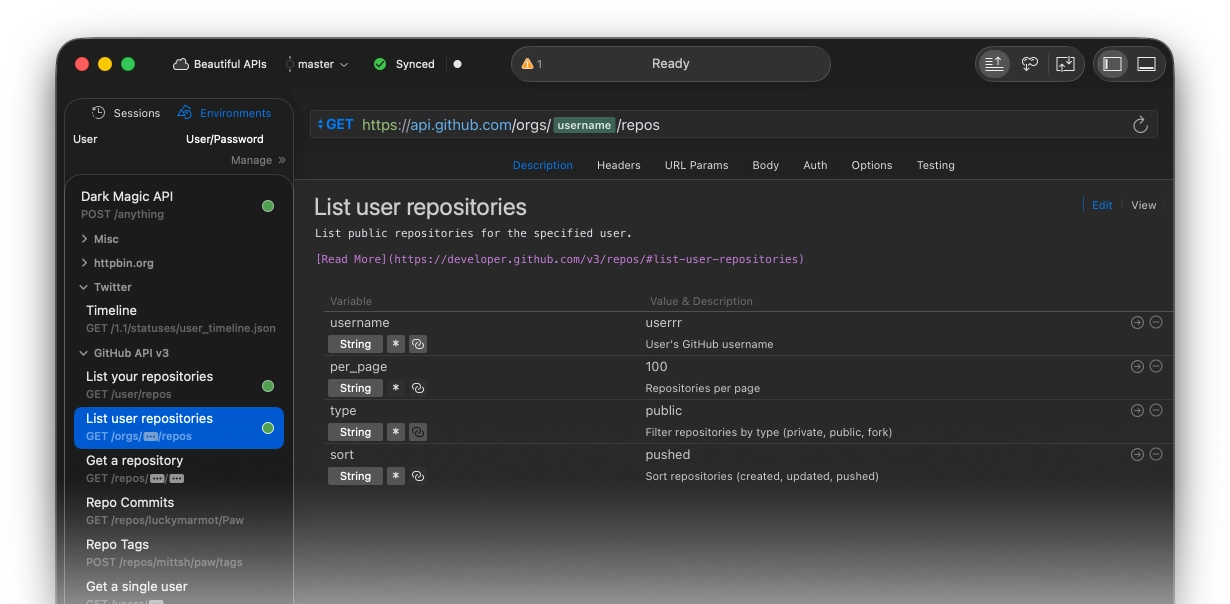Click the arrow icon in type row

(x=1137, y=411)
